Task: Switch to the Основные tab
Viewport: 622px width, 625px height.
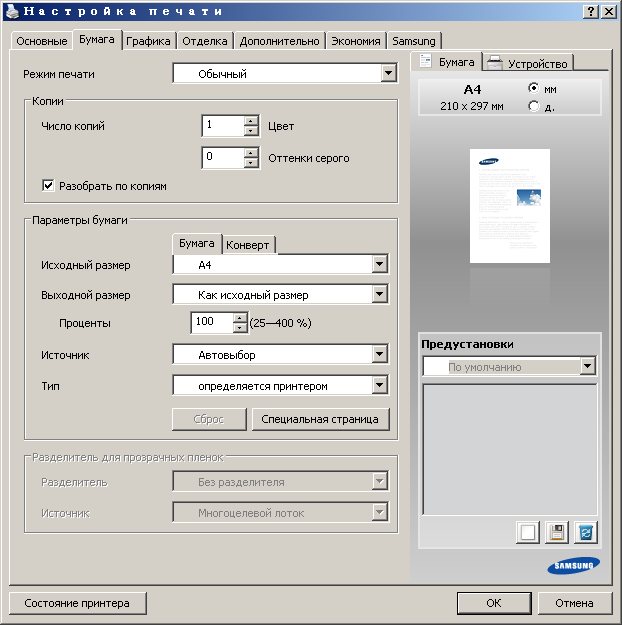Action: tap(41, 41)
